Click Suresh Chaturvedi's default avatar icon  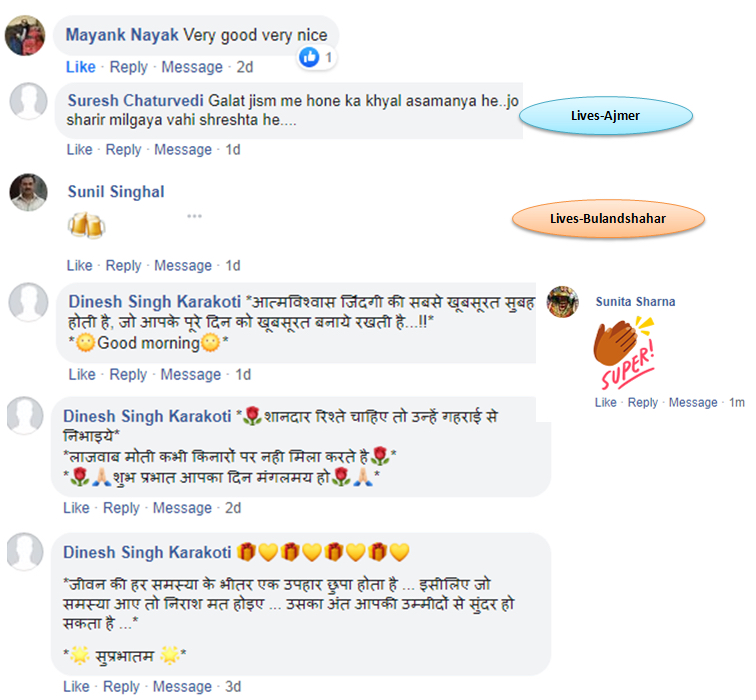(28, 101)
